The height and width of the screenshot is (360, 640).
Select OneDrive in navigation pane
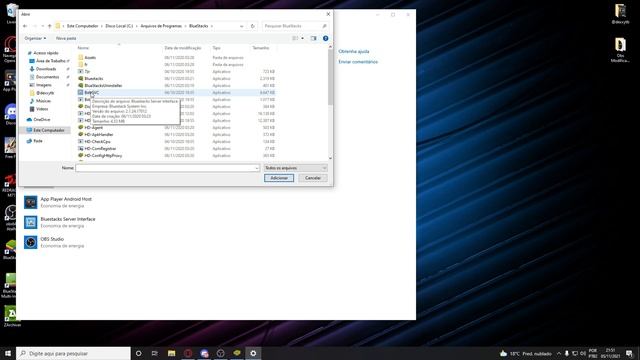(42, 120)
